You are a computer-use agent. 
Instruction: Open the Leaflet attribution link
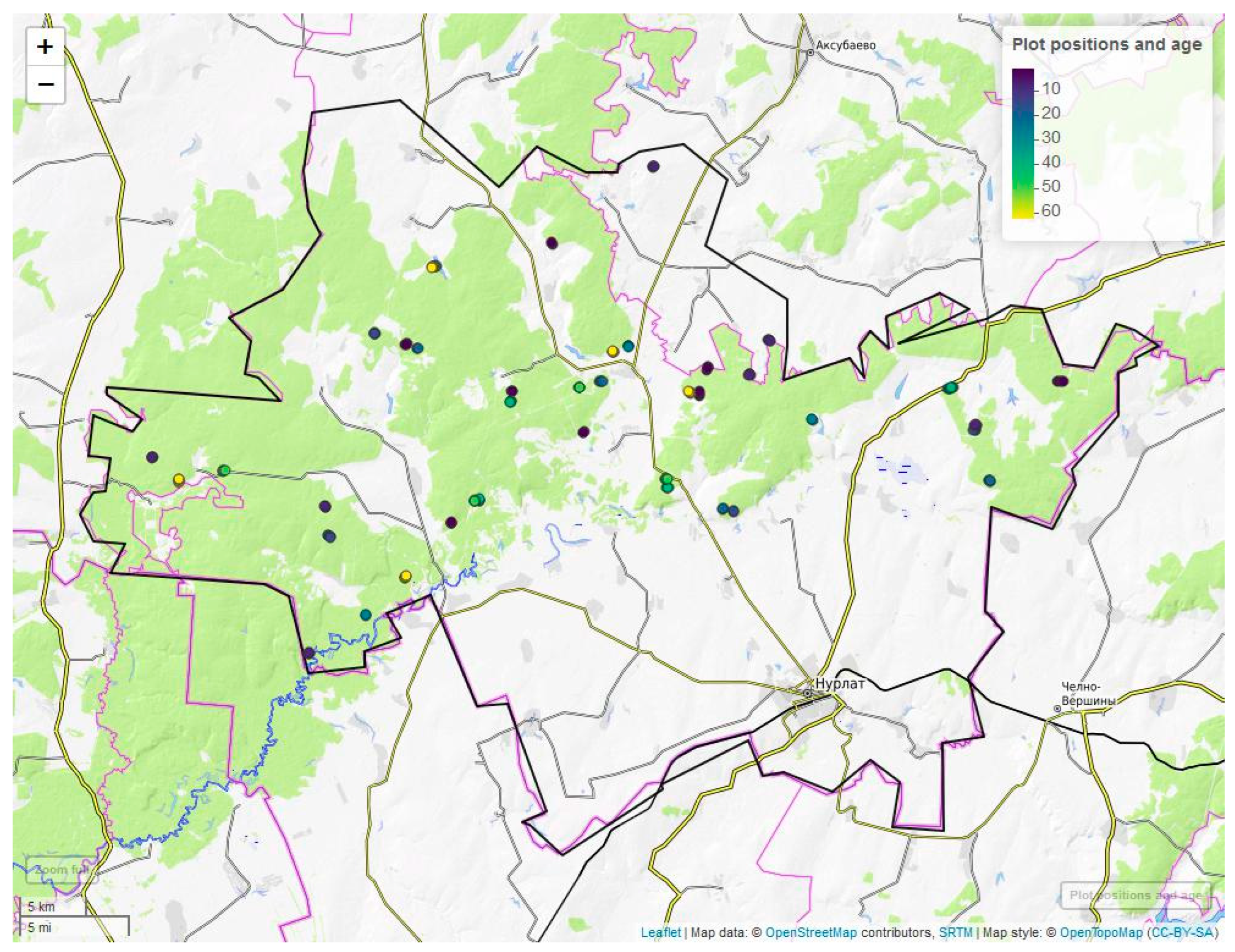(660, 932)
